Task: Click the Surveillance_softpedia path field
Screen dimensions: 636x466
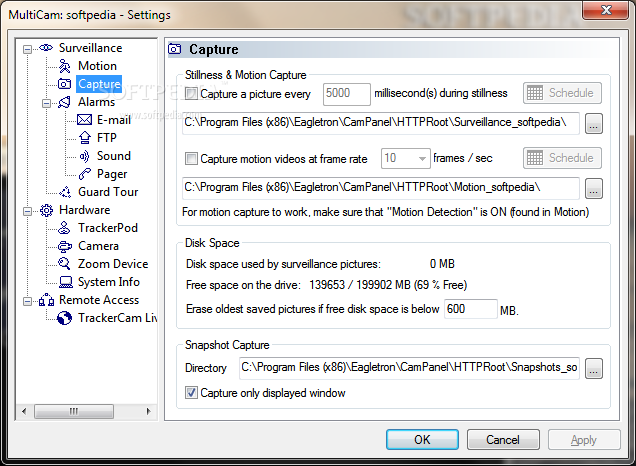Action: coord(380,123)
